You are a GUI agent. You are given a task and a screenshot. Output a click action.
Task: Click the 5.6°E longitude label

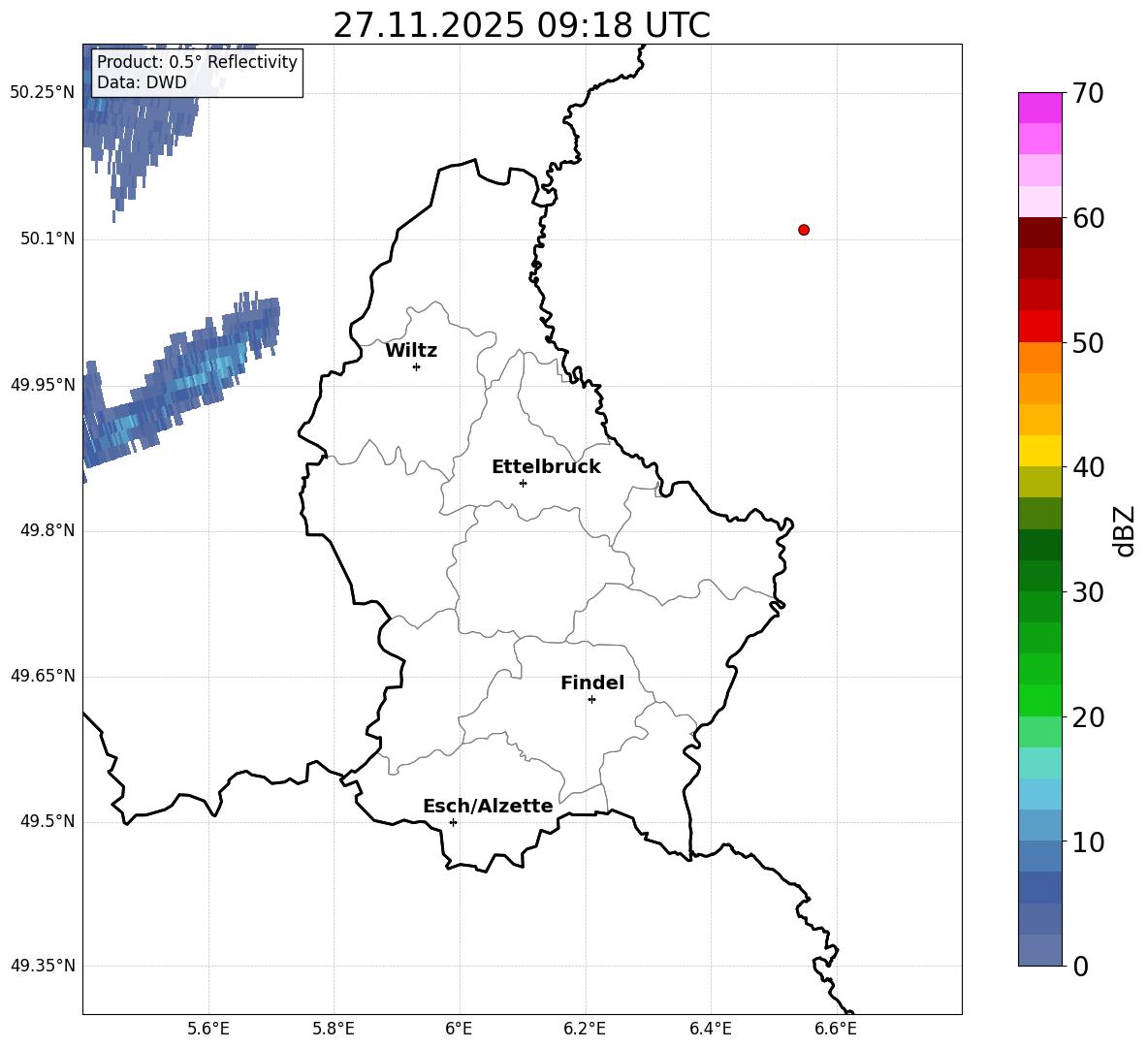pos(208,1029)
